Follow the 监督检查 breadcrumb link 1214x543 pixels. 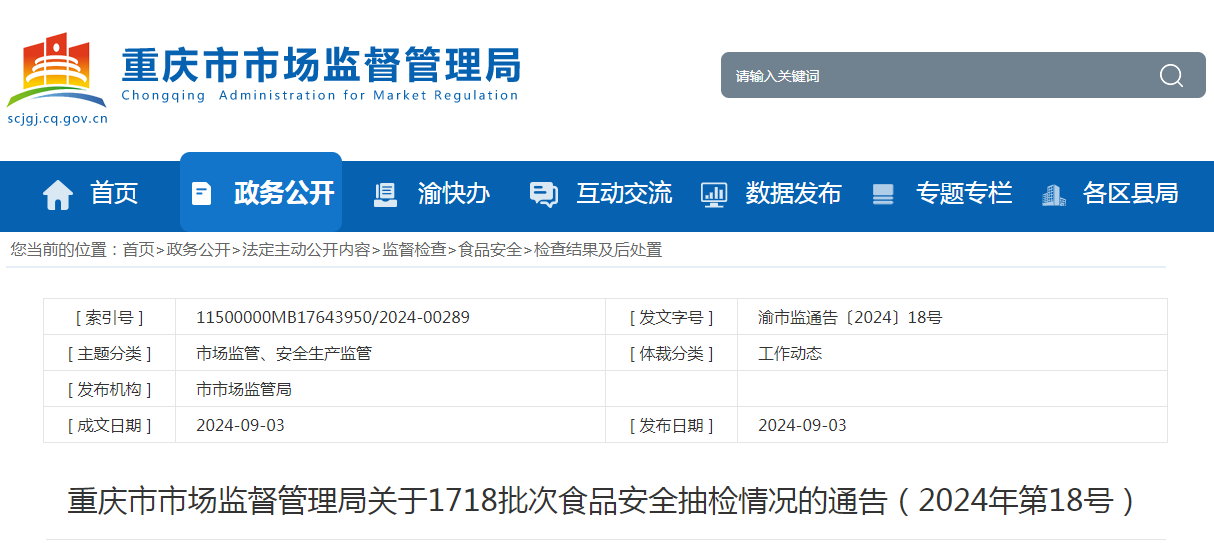pyautogui.click(x=414, y=250)
